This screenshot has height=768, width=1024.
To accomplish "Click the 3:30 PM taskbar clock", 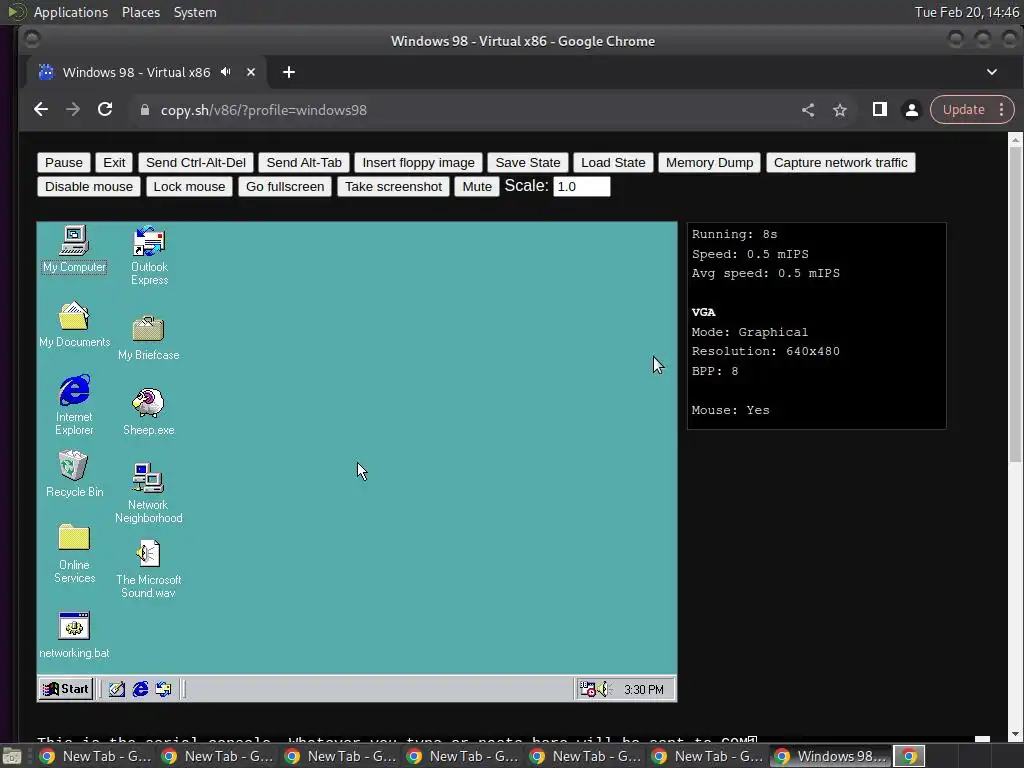I will [643, 690].
